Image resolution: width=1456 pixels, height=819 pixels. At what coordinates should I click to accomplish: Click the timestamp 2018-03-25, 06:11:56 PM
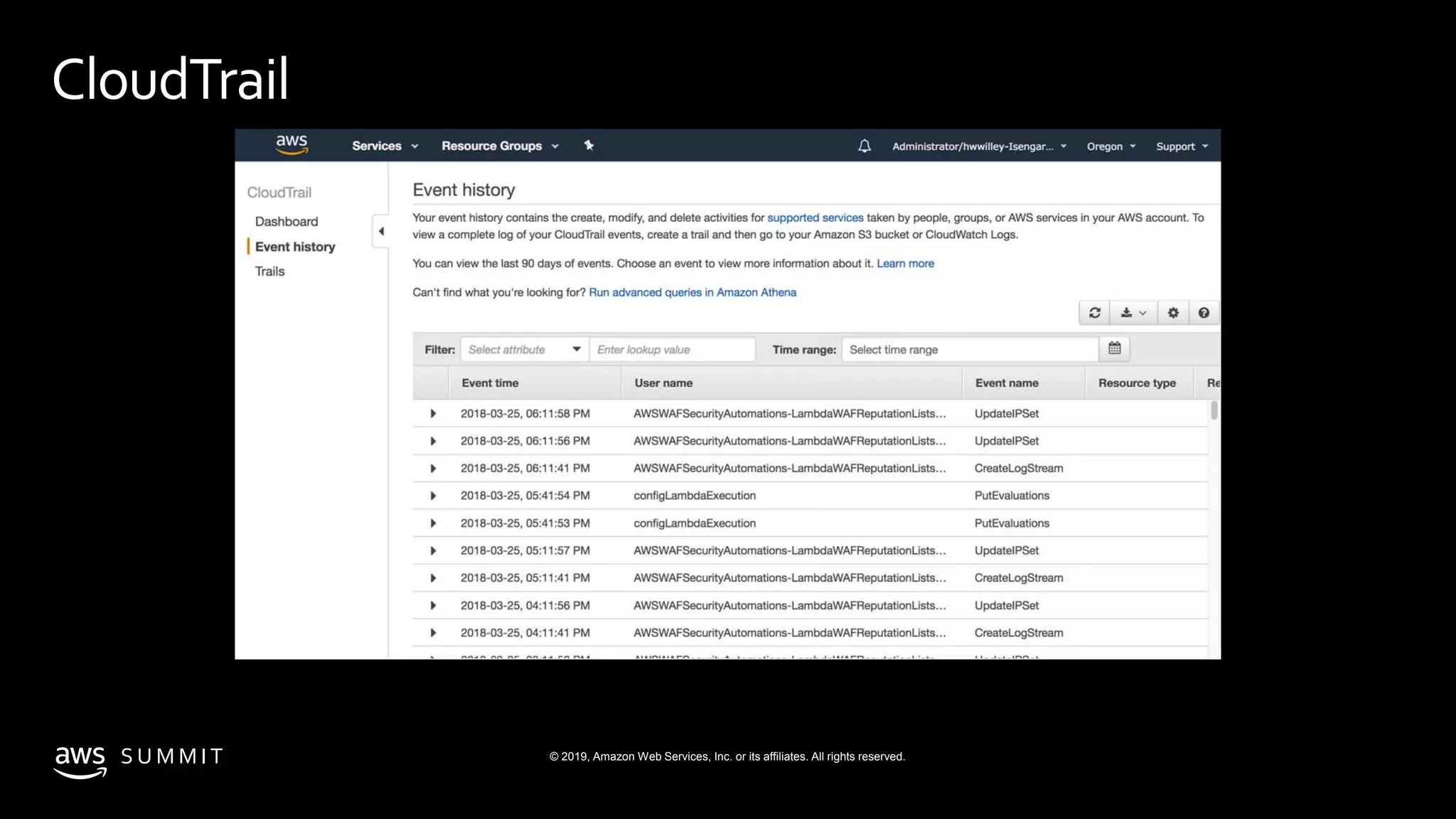525,441
